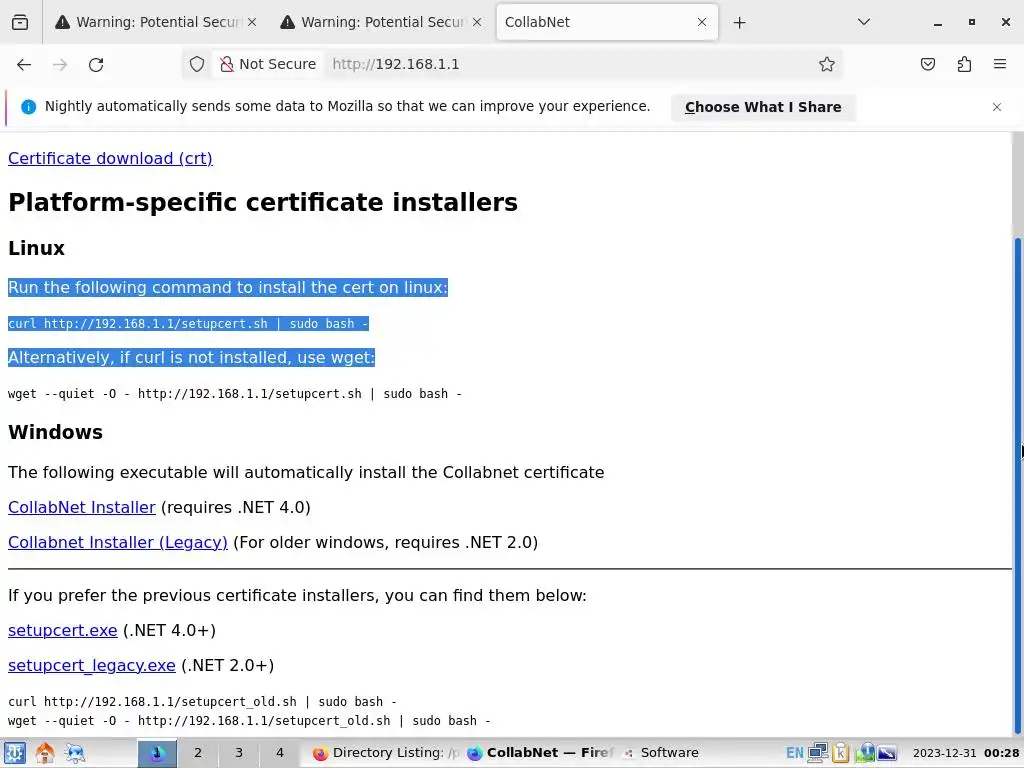Viewport: 1024px width, 768px height.
Task: Click the wget setupcert_old.sh command line
Action: coord(249,721)
